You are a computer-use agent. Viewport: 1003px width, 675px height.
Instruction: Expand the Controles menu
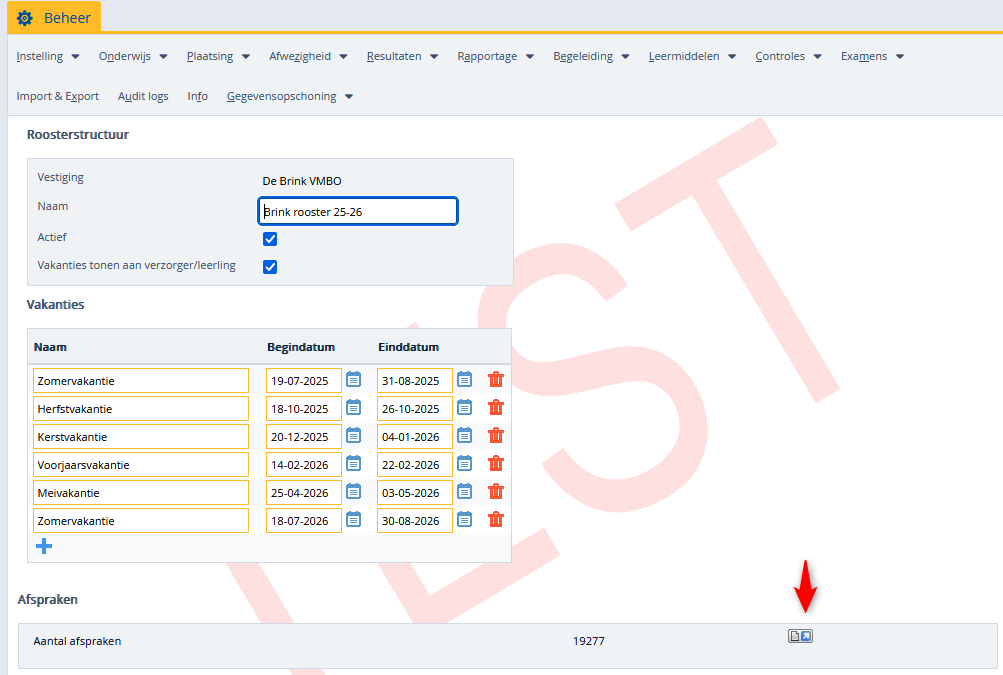pos(789,56)
